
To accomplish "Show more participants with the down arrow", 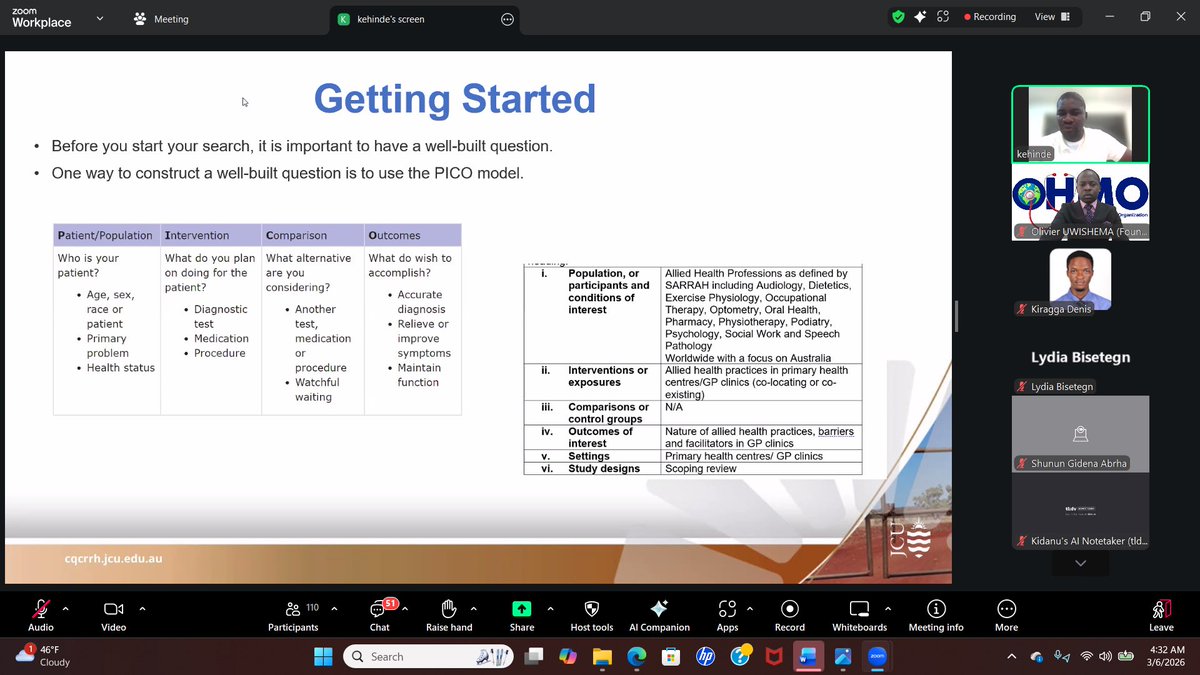I will pos(1080,563).
